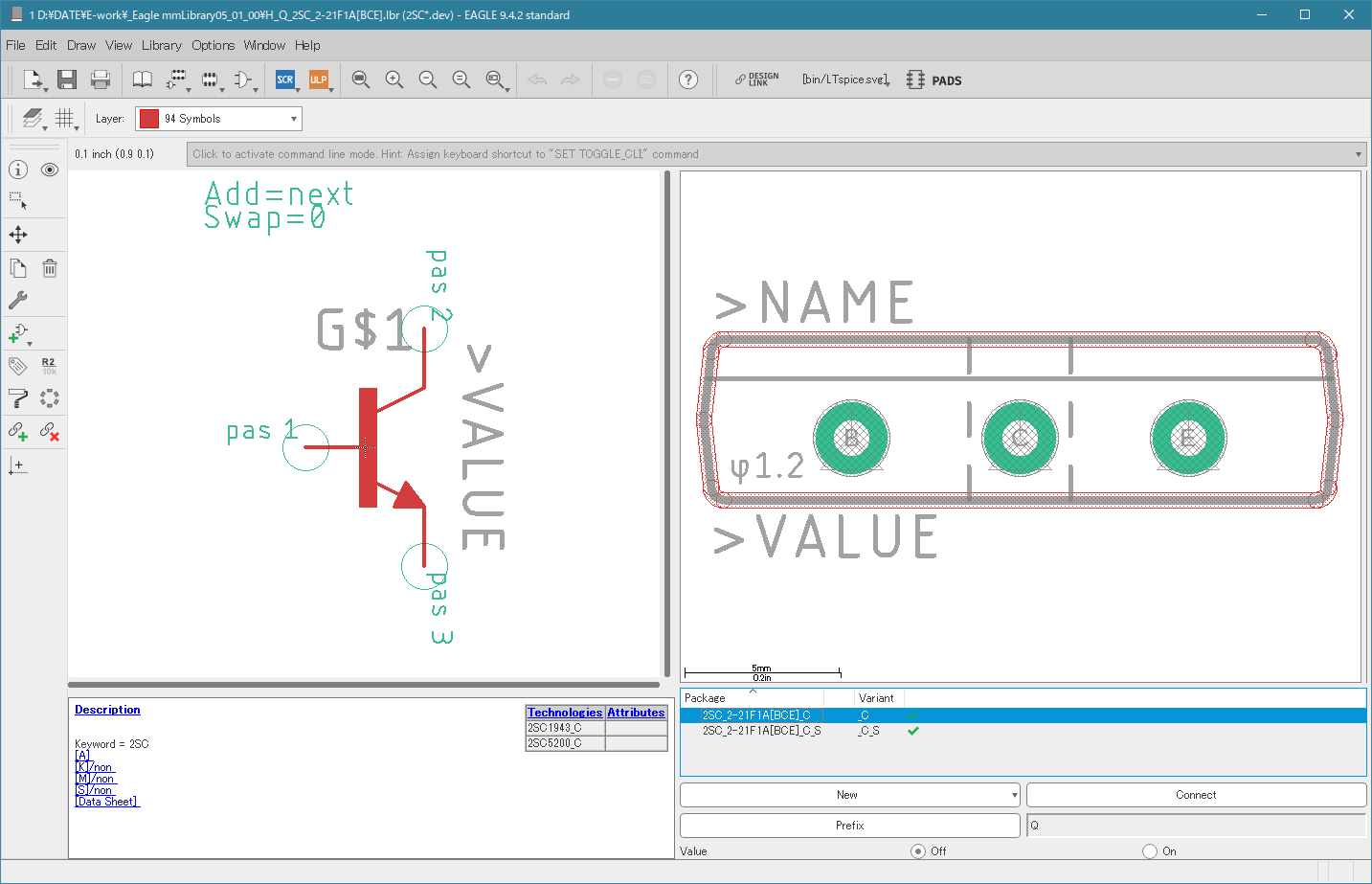Select the Value Off radio button
Screen dimensions: 1372x884
[918, 850]
